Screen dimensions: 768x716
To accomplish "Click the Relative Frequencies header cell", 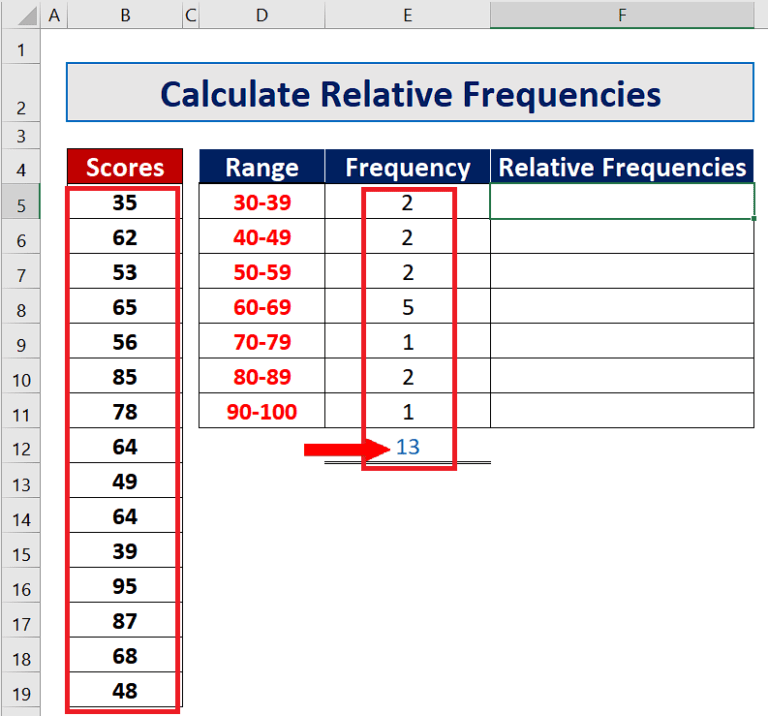I will pyautogui.click(x=622, y=167).
